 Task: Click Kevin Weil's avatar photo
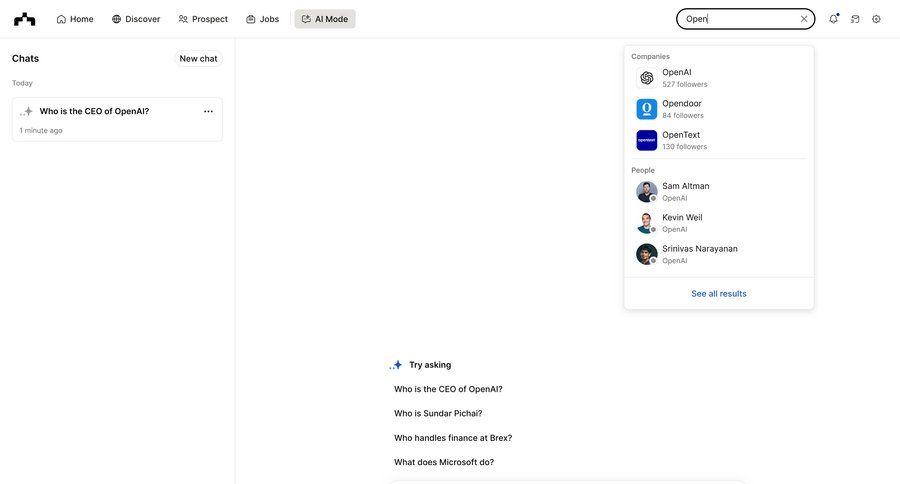coord(647,223)
